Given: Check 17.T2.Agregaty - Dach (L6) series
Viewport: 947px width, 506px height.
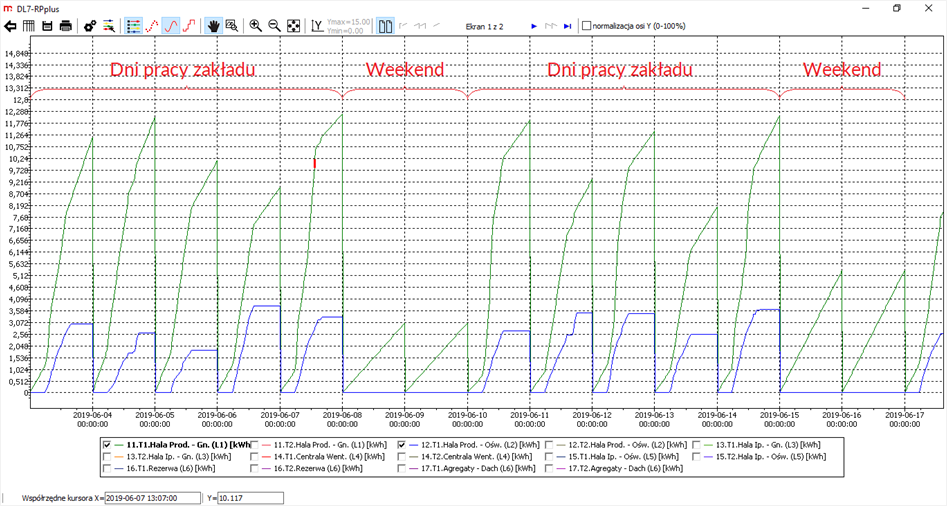Looking at the screenshot, I should pos(549,468).
